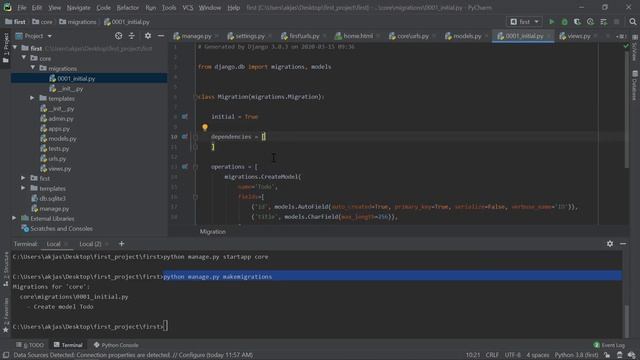Toggle the Python Console tool window
The height and width of the screenshot is (360, 640).
(x=116, y=345)
